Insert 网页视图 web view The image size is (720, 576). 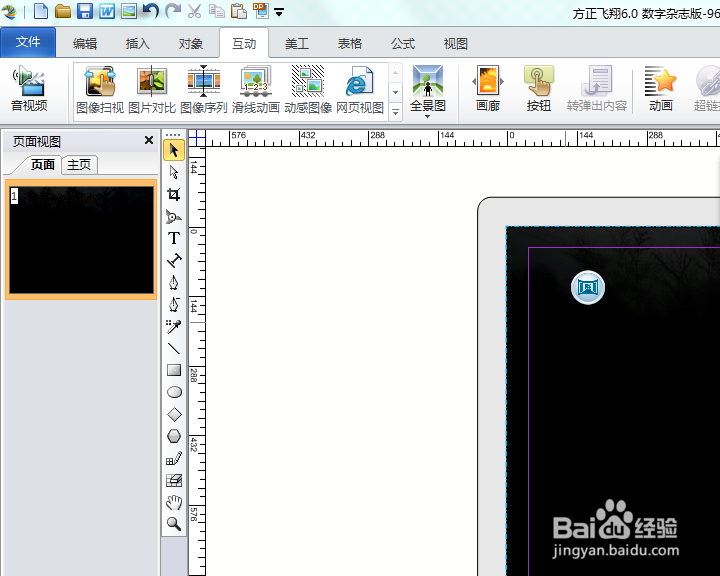click(360, 90)
